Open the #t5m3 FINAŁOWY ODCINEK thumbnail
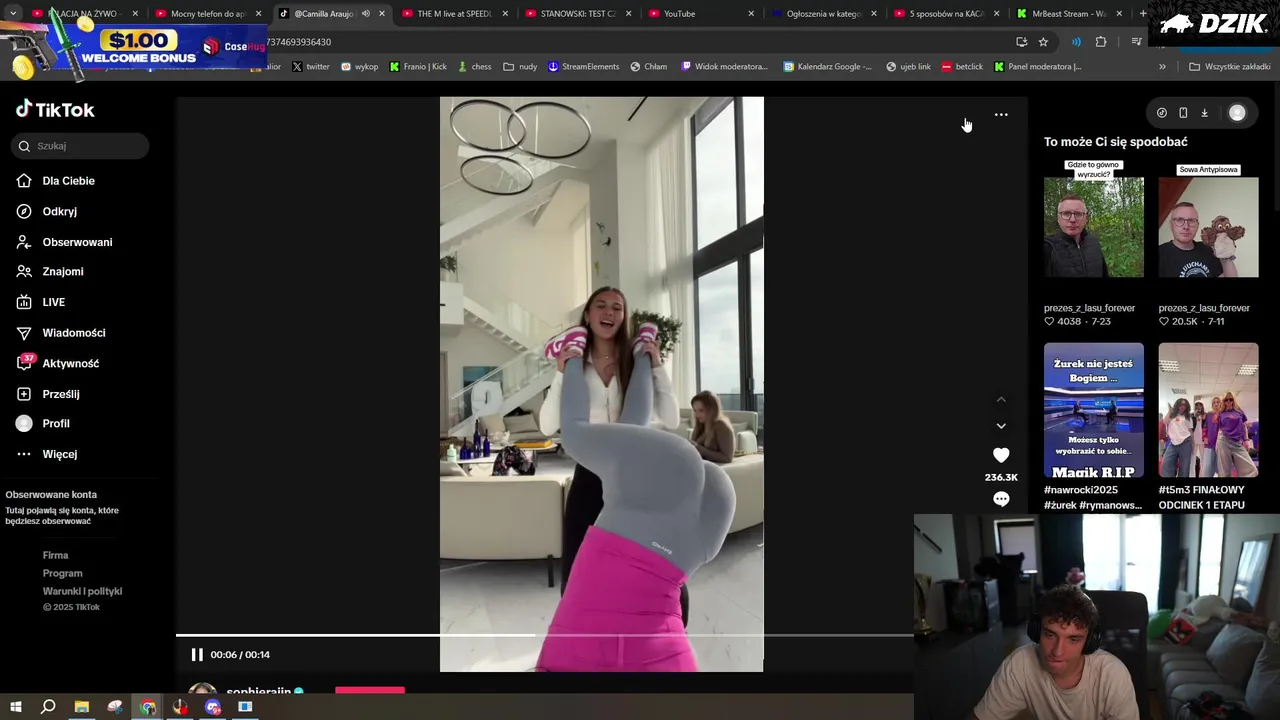Image resolution: width=1280 pixels, height=720 pixels. (x=1208, y=410)
